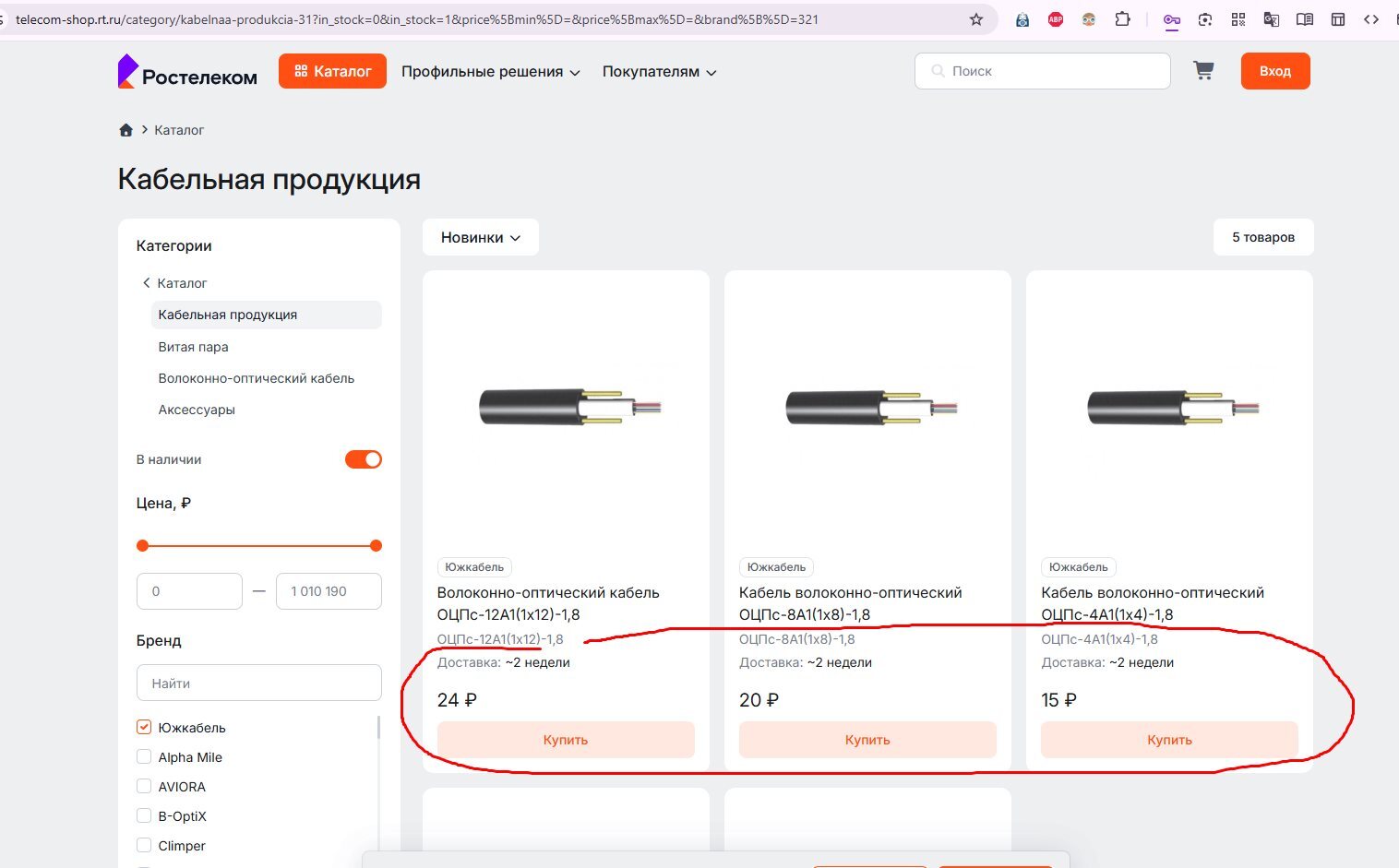Select 'Волоконно-оптический кабель' category

[x=256, y=378]
